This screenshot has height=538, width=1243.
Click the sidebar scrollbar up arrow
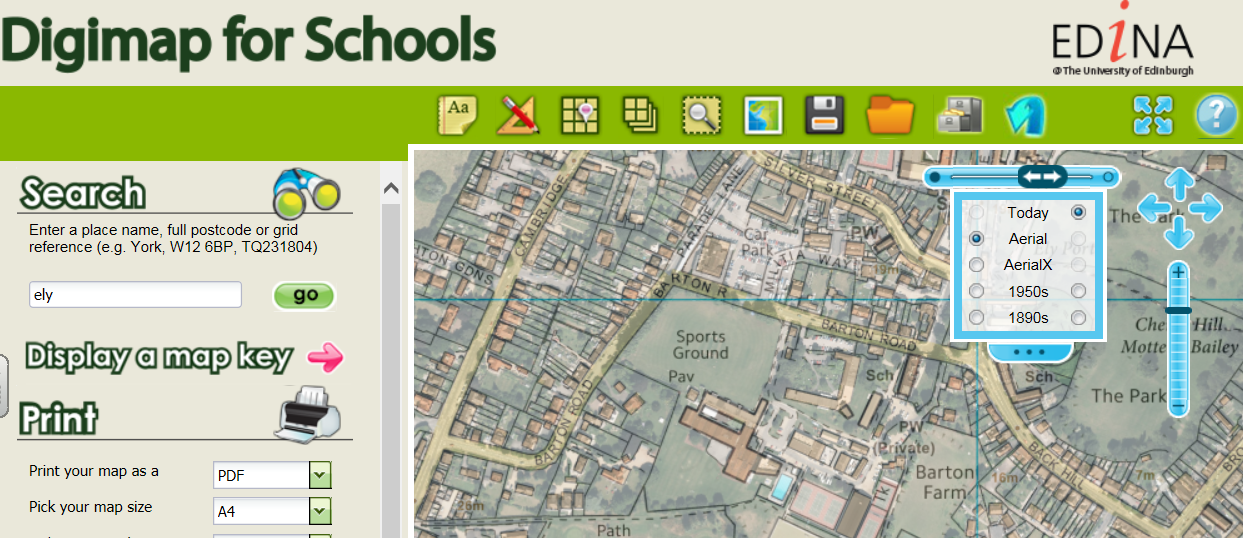click(390, 188)
